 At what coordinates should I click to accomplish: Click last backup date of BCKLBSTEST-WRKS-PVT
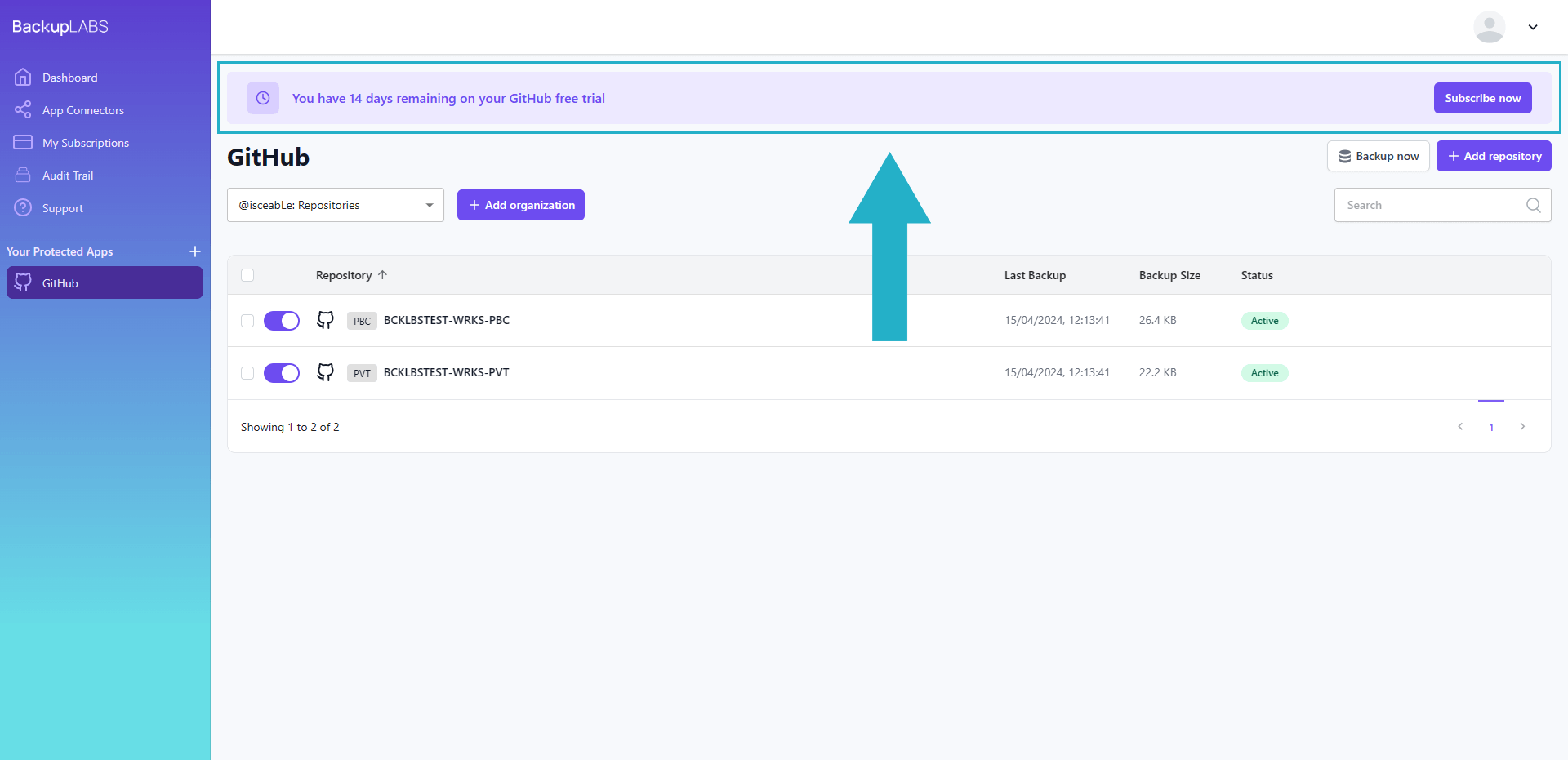1057,372
